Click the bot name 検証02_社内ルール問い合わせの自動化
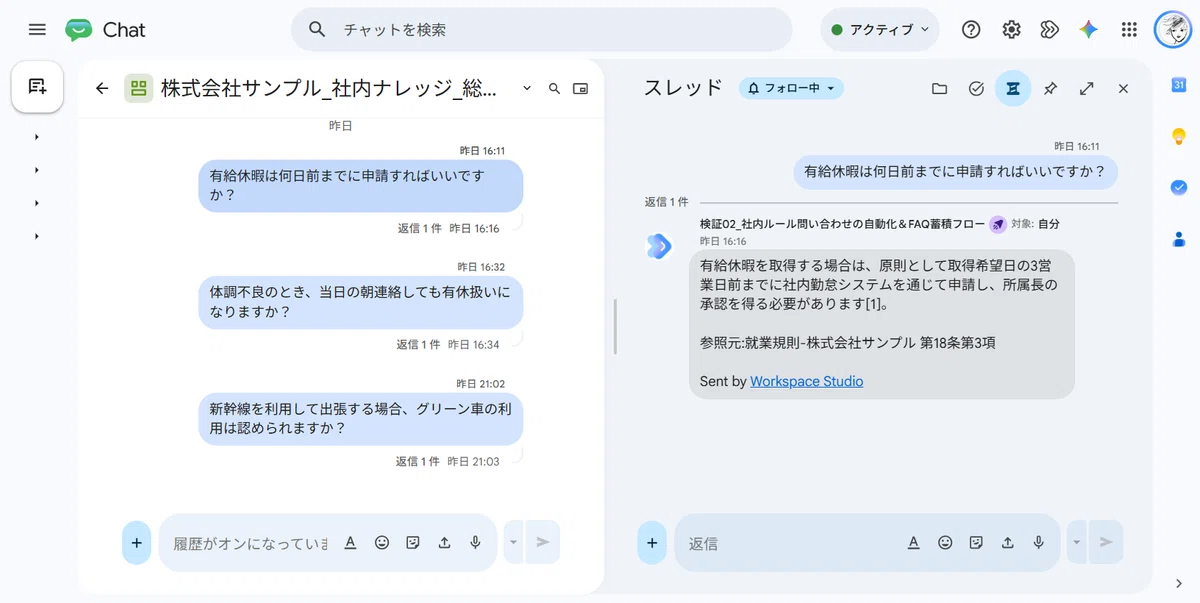The height and width of the screenshot is (603, 1200). pyautogui.click(x=842, y=224)
